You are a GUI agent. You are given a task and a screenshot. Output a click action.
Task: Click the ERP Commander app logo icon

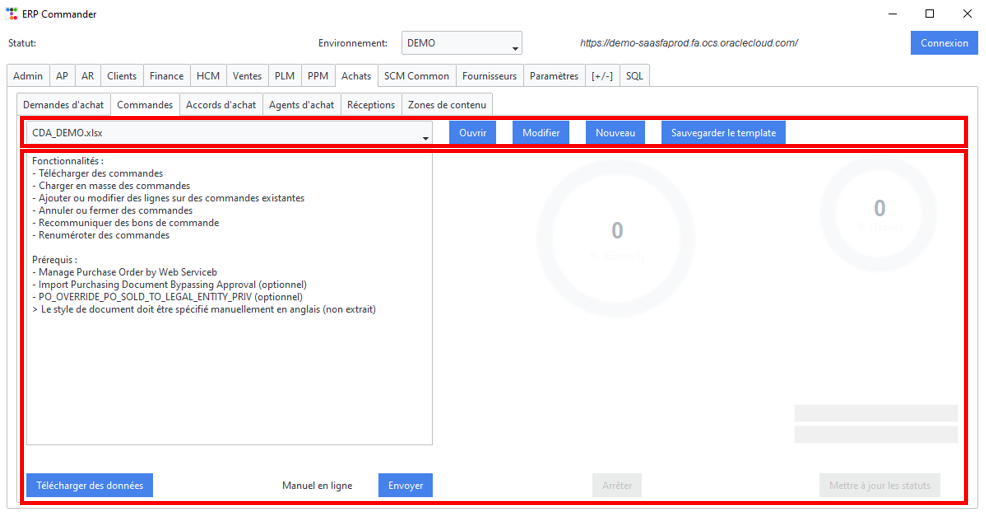tap(12, 14)
